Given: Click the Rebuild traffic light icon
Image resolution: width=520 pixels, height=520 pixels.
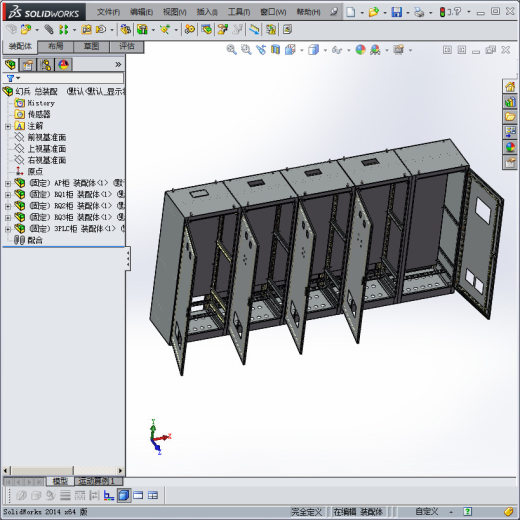Looking at the screenshot, I should click(x=442, y=12).
